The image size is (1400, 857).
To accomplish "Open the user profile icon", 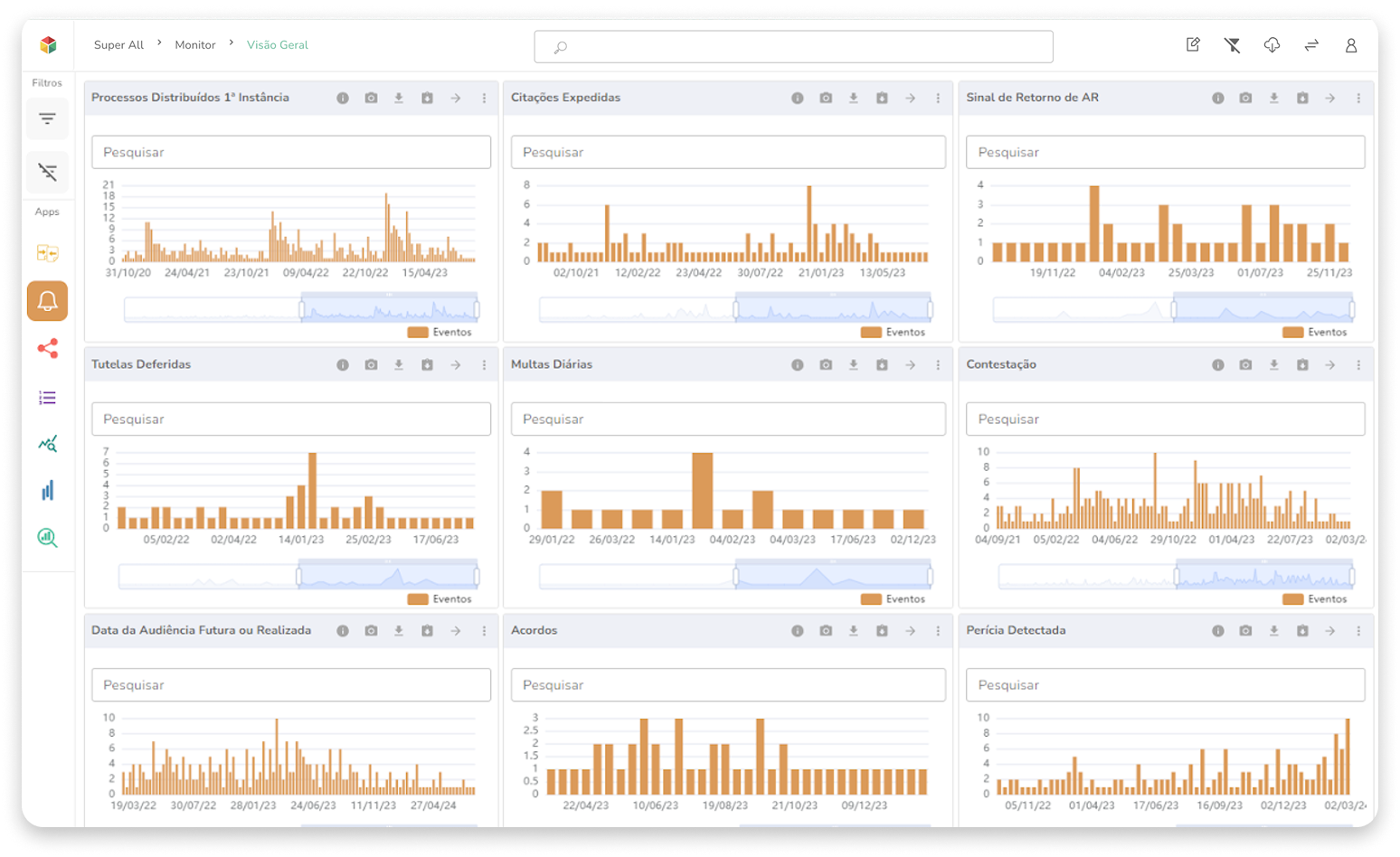I will 1351,45.
